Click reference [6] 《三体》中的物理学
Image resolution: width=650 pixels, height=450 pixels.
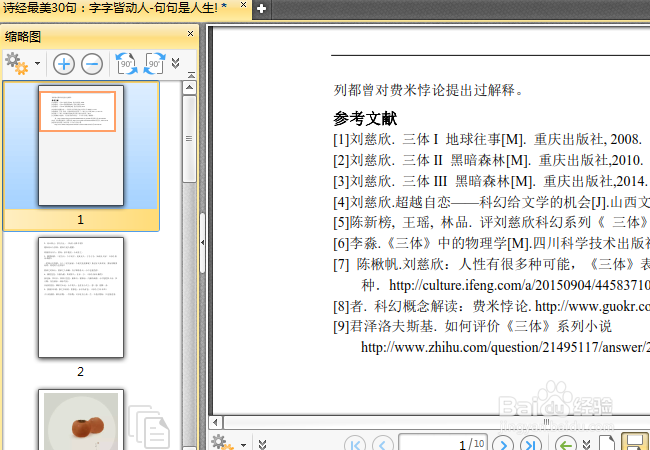point(491,243)
